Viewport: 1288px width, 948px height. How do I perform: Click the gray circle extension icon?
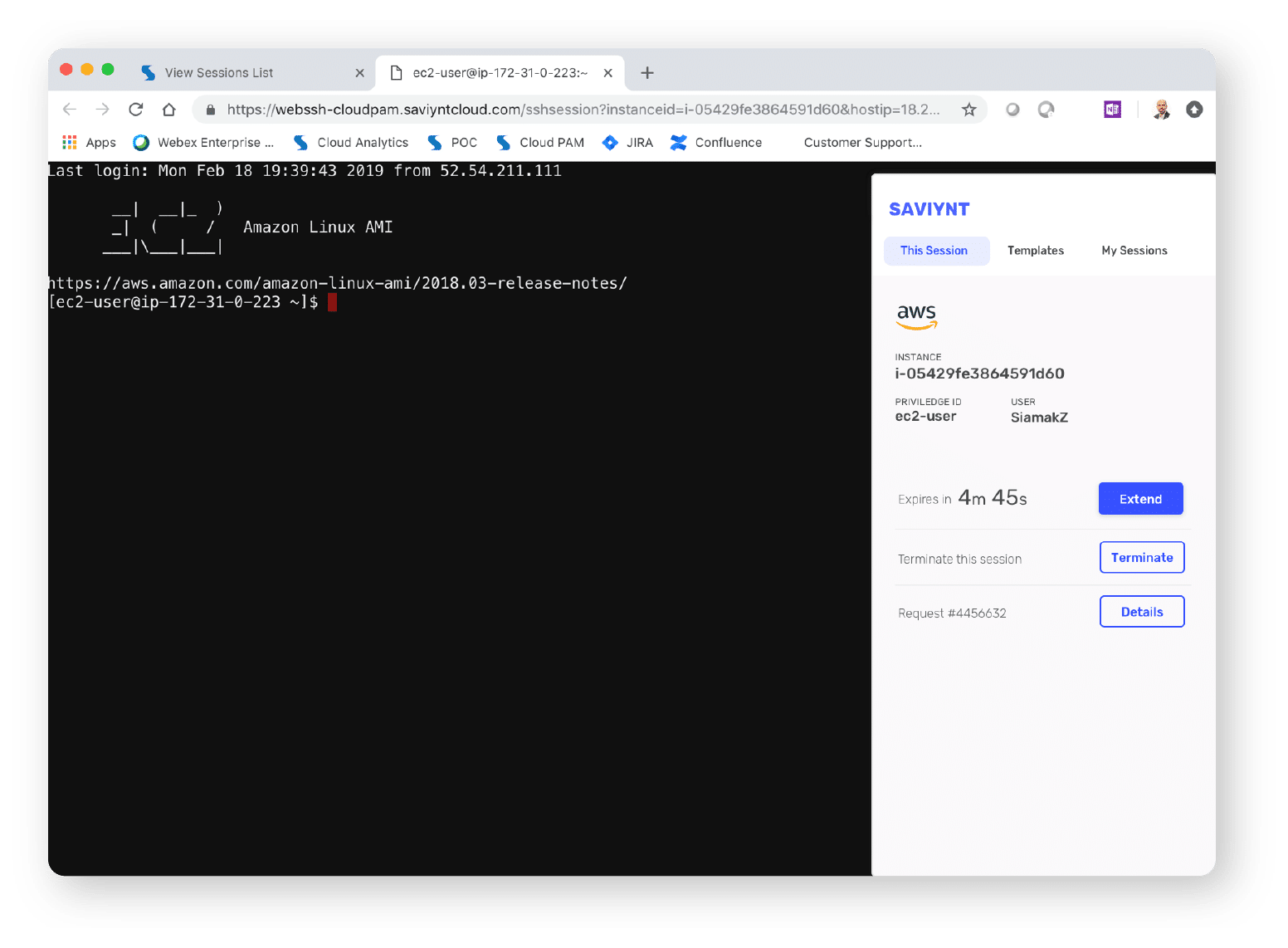coord(1012,109)
